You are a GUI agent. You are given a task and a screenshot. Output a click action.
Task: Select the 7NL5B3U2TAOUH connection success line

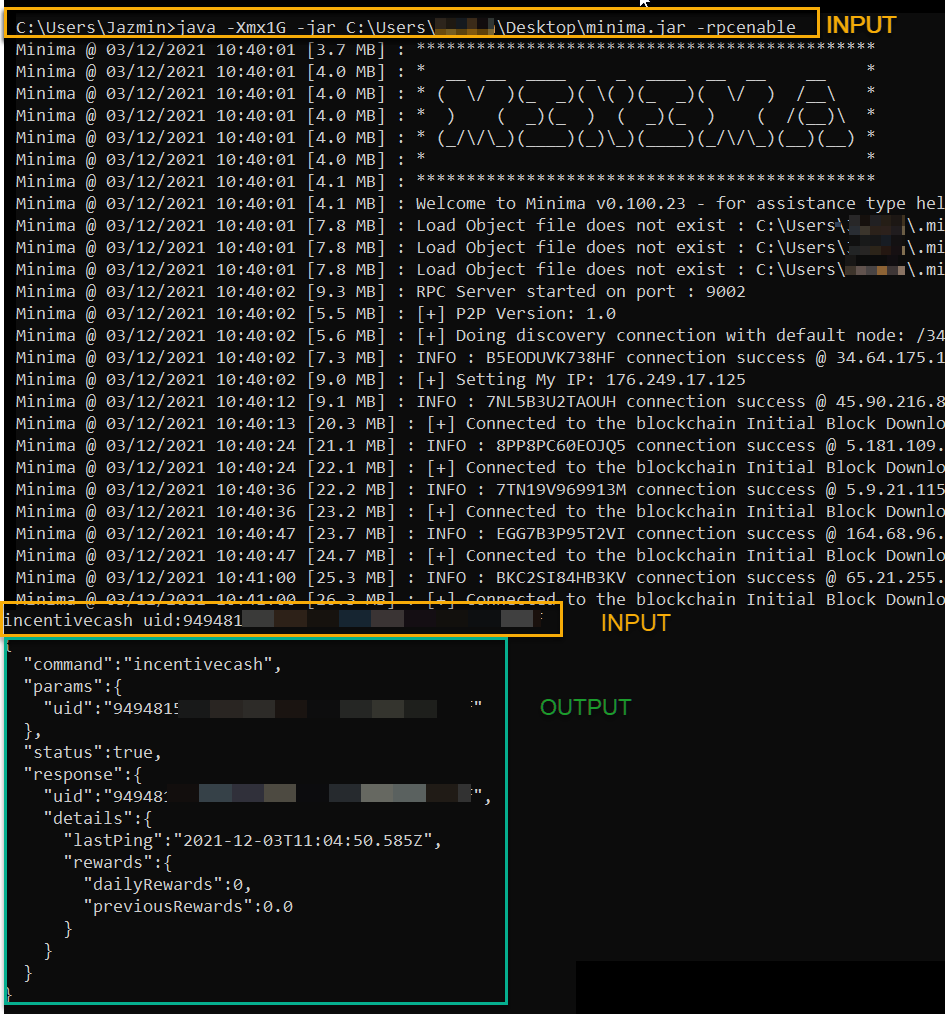pyautogui.click(x=479, y=402)
